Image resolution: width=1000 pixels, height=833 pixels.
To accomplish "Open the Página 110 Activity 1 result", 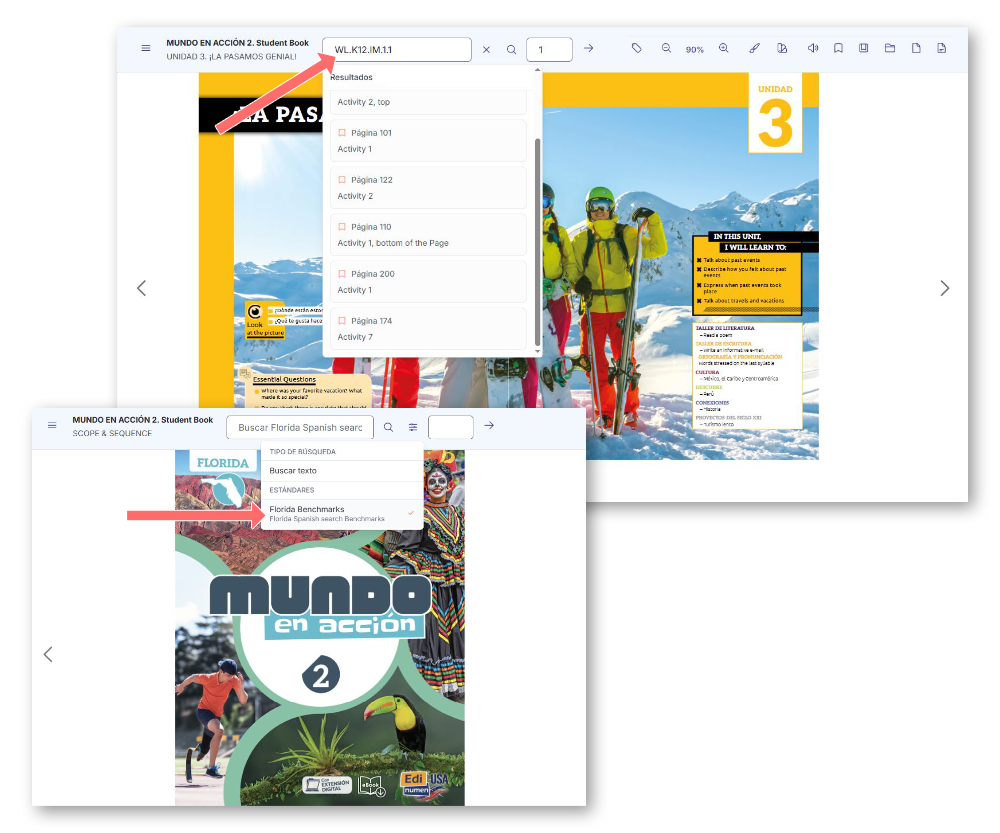I will click(428, 235).
